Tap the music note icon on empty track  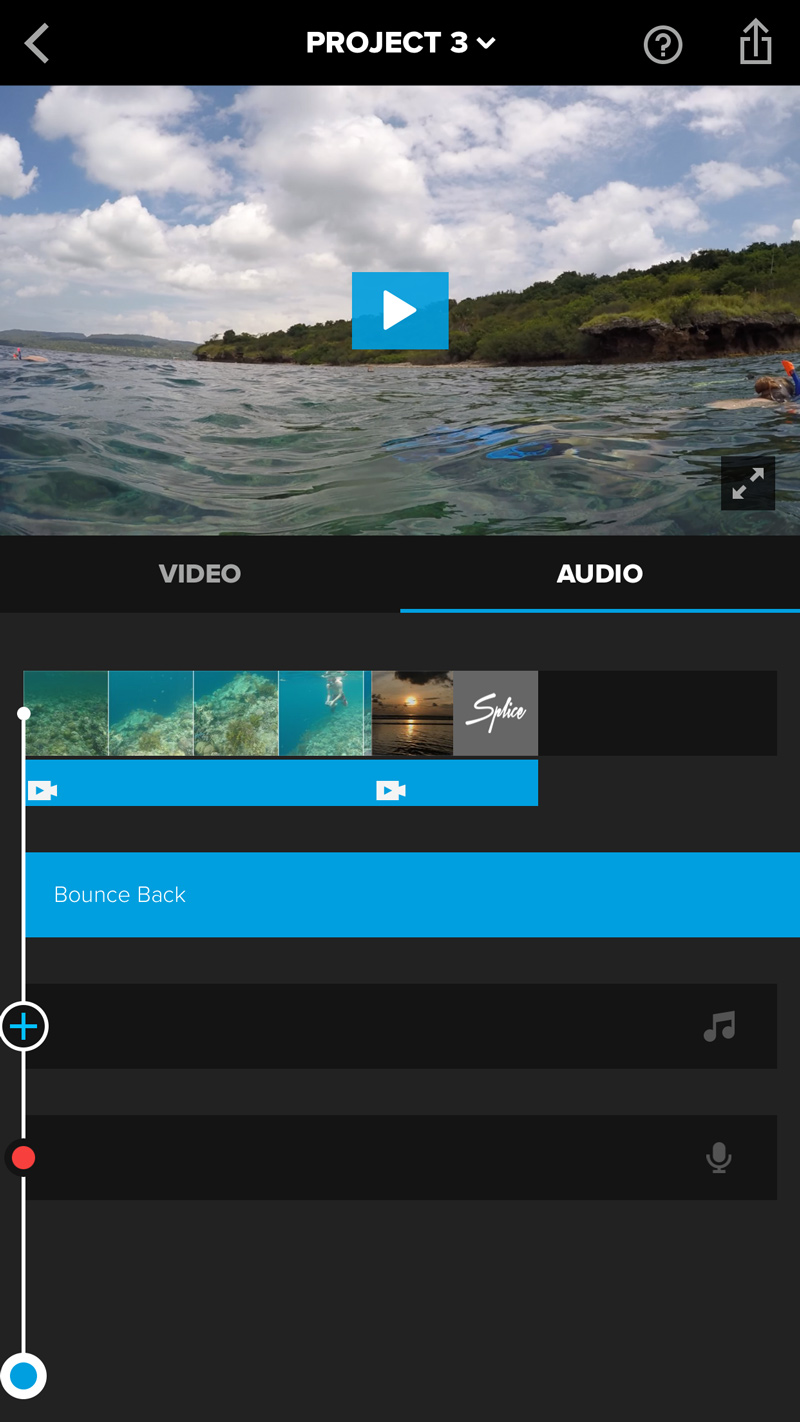pos(719,1026)
